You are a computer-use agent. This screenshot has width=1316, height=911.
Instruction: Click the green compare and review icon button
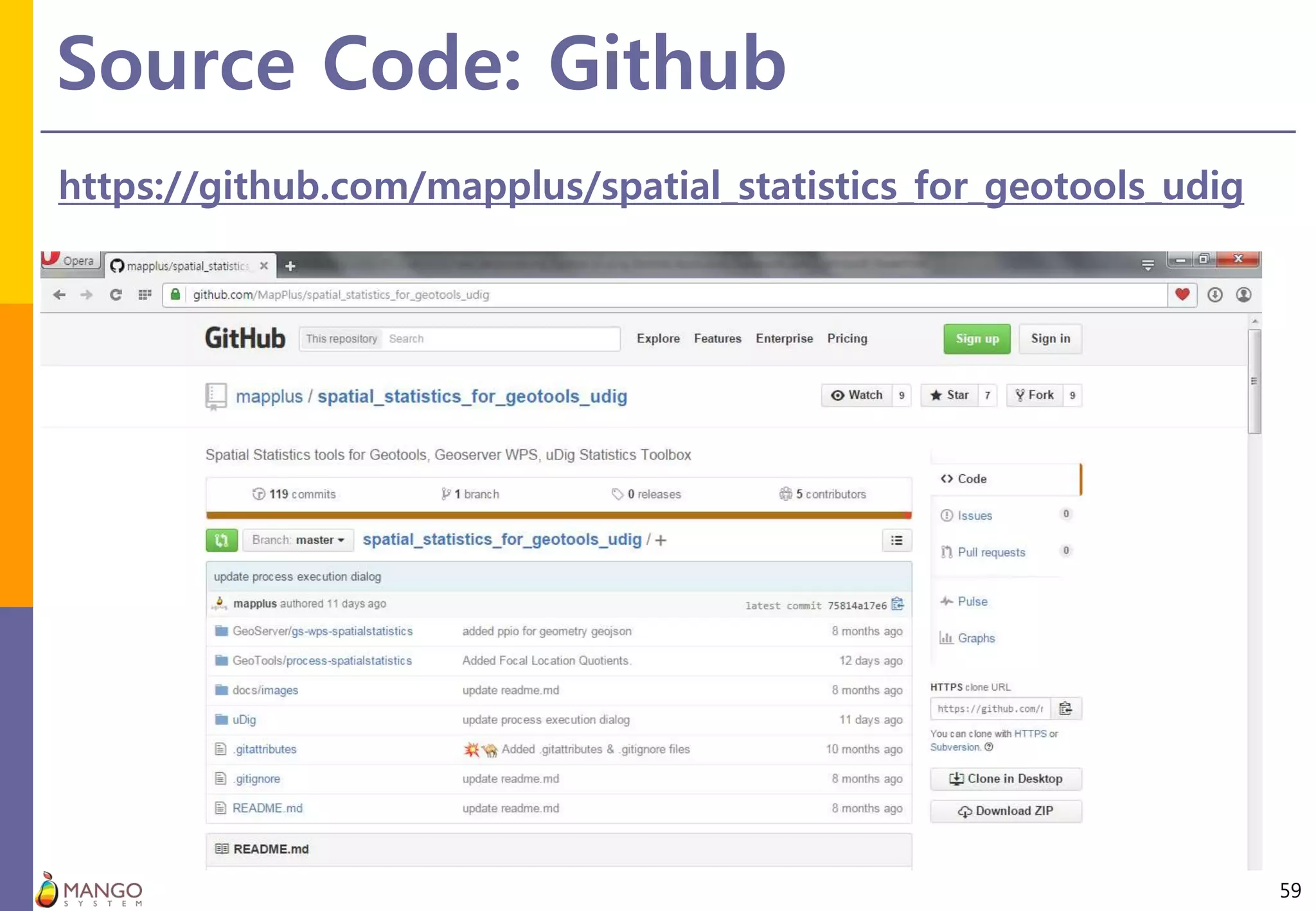point(222,540)
